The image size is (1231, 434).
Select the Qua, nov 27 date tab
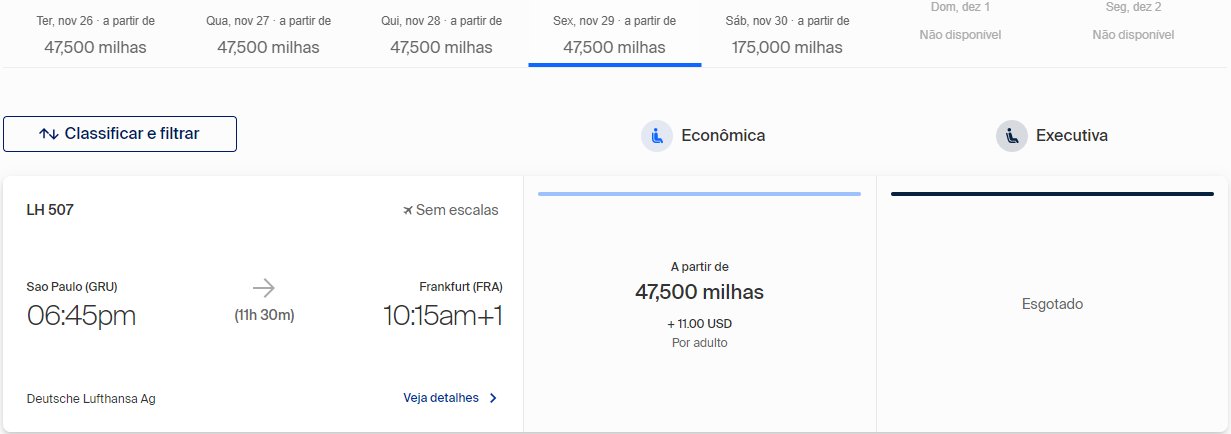[269, 34]
